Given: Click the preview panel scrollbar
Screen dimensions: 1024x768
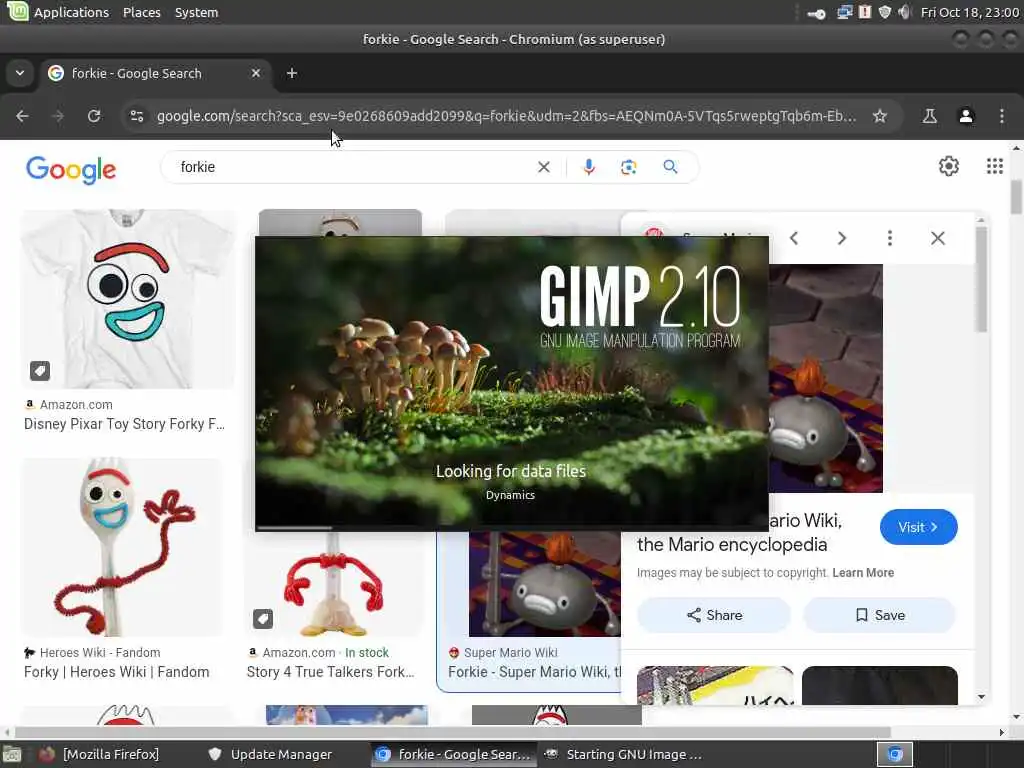Looking at the screenshot, I should [981, 281].
